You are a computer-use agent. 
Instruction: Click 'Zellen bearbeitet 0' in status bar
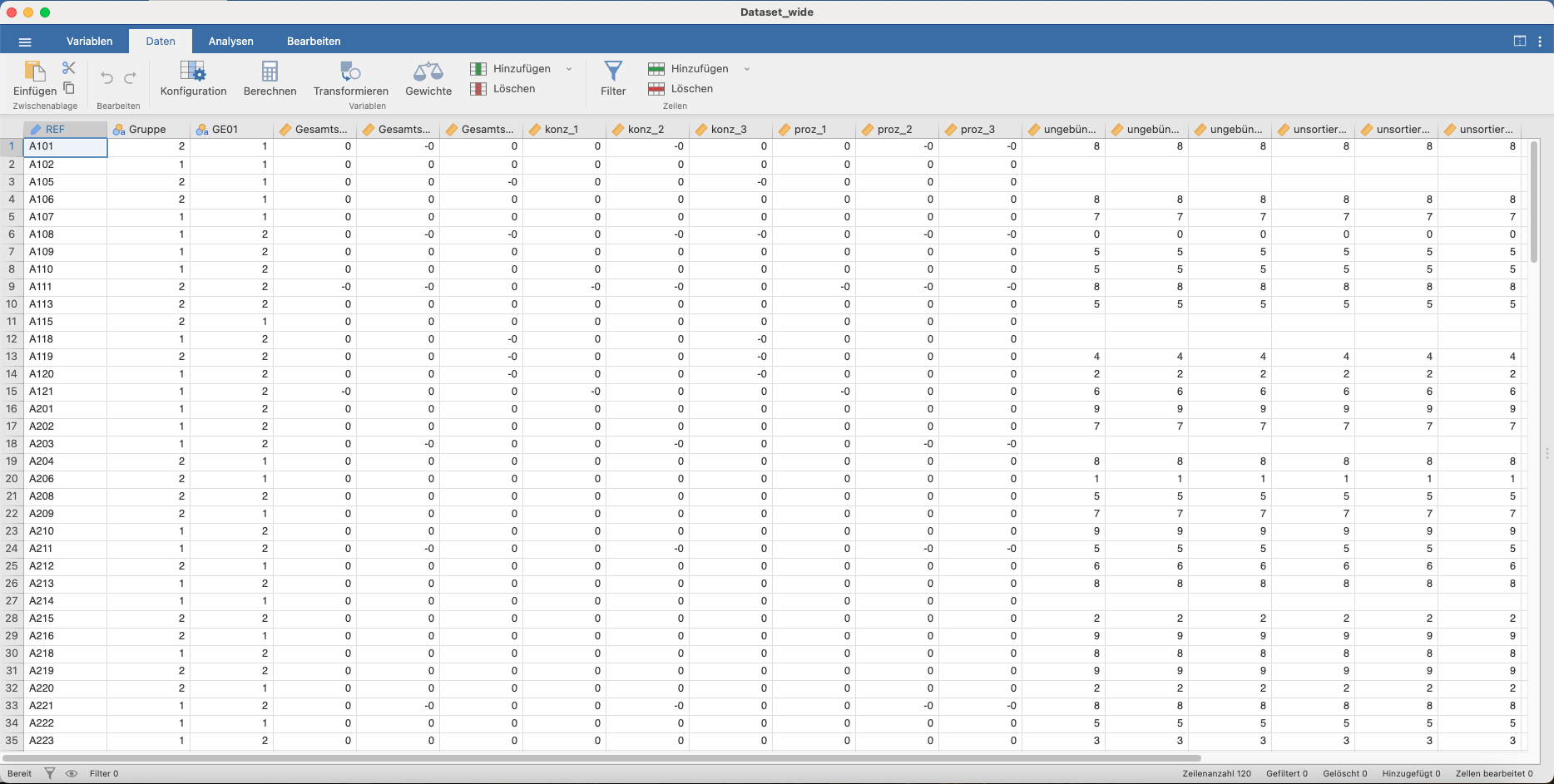(x=1494, y=774)
